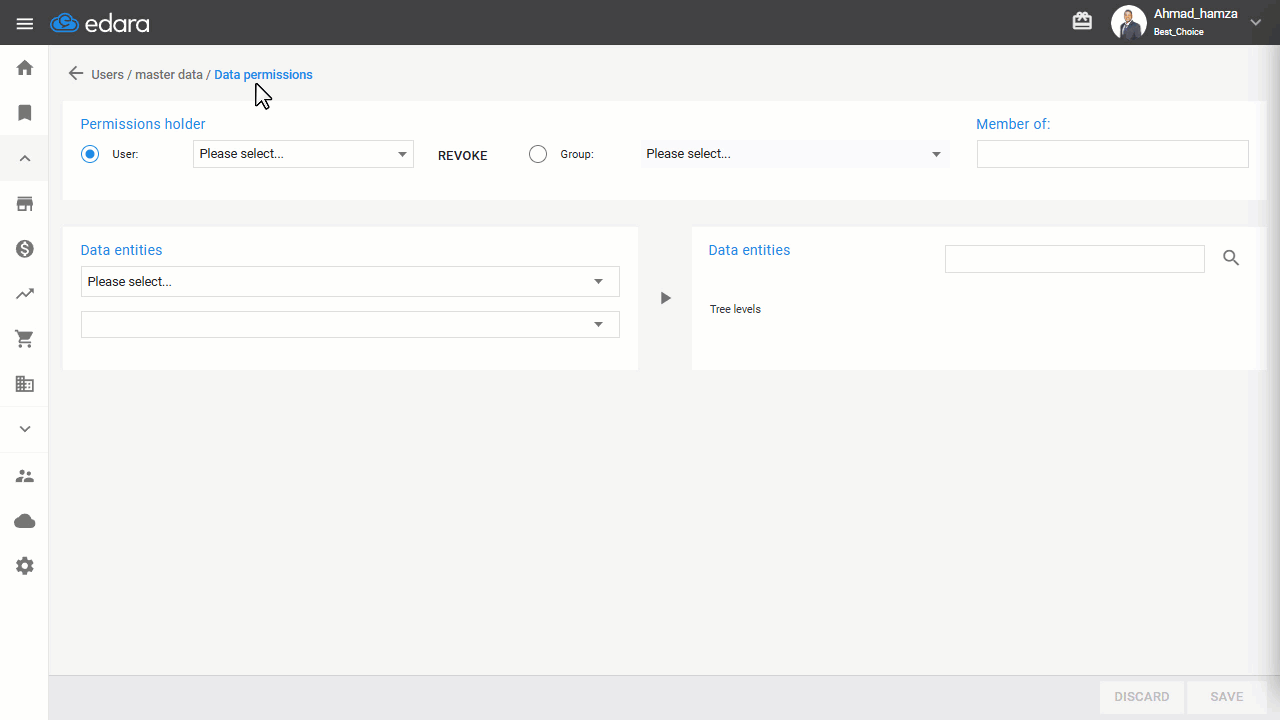Click the back arrow in breadcrumb
Viewport: 1280px width, 720px height.
76,74
